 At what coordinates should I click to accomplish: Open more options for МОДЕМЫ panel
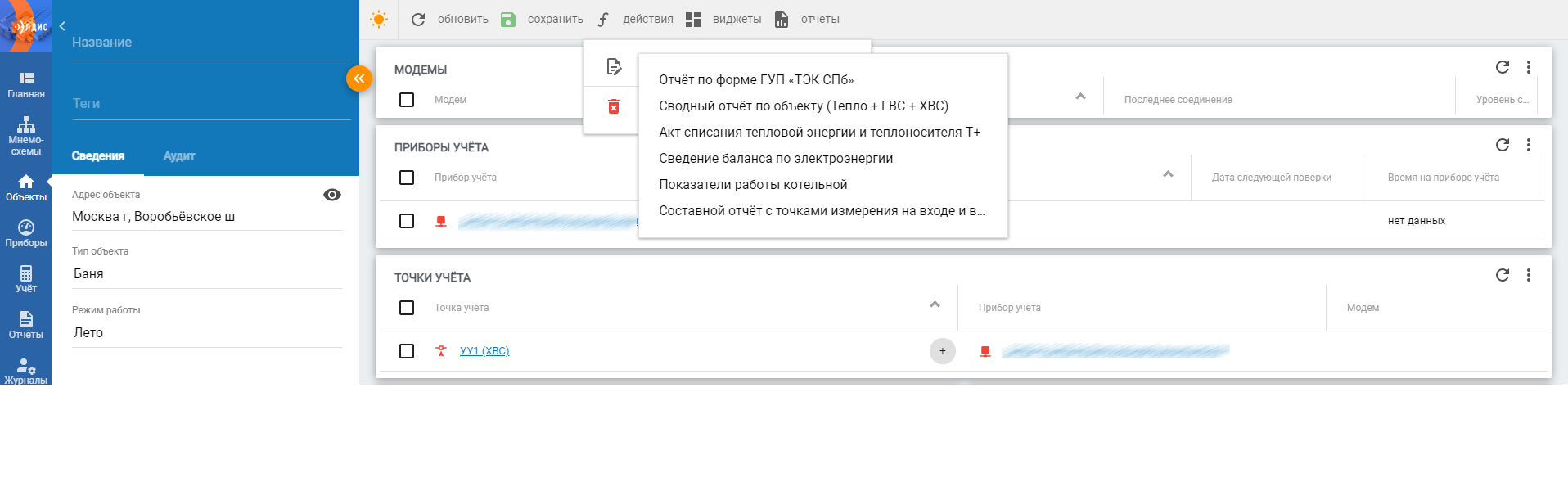(x=1529, y=67)
